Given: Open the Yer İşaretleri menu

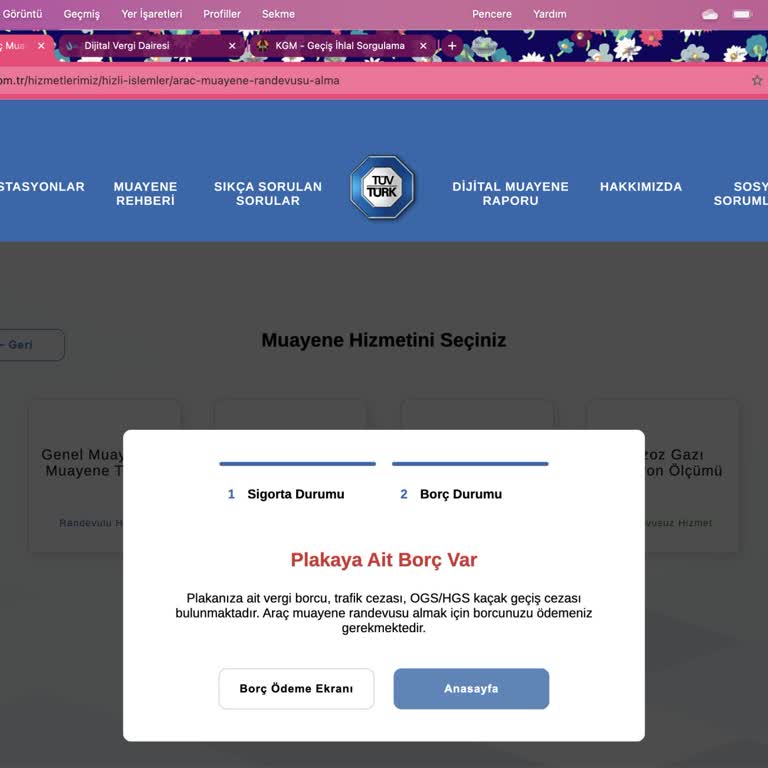Looking at the screenshot, I should click(x=151, y=14).
